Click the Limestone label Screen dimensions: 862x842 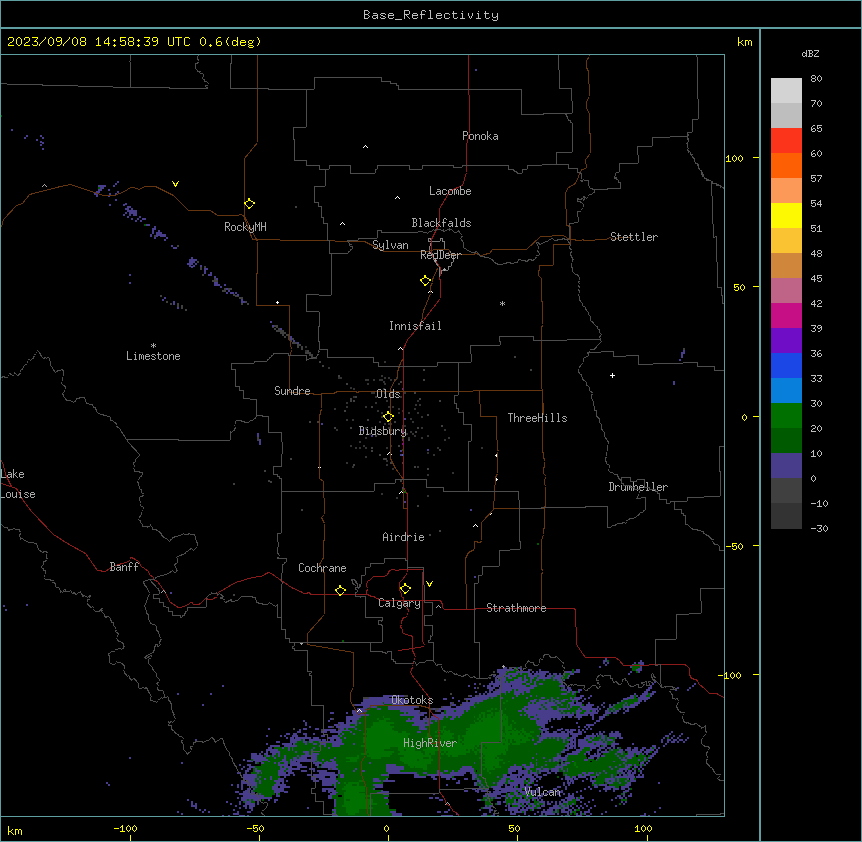pos(153,356)
